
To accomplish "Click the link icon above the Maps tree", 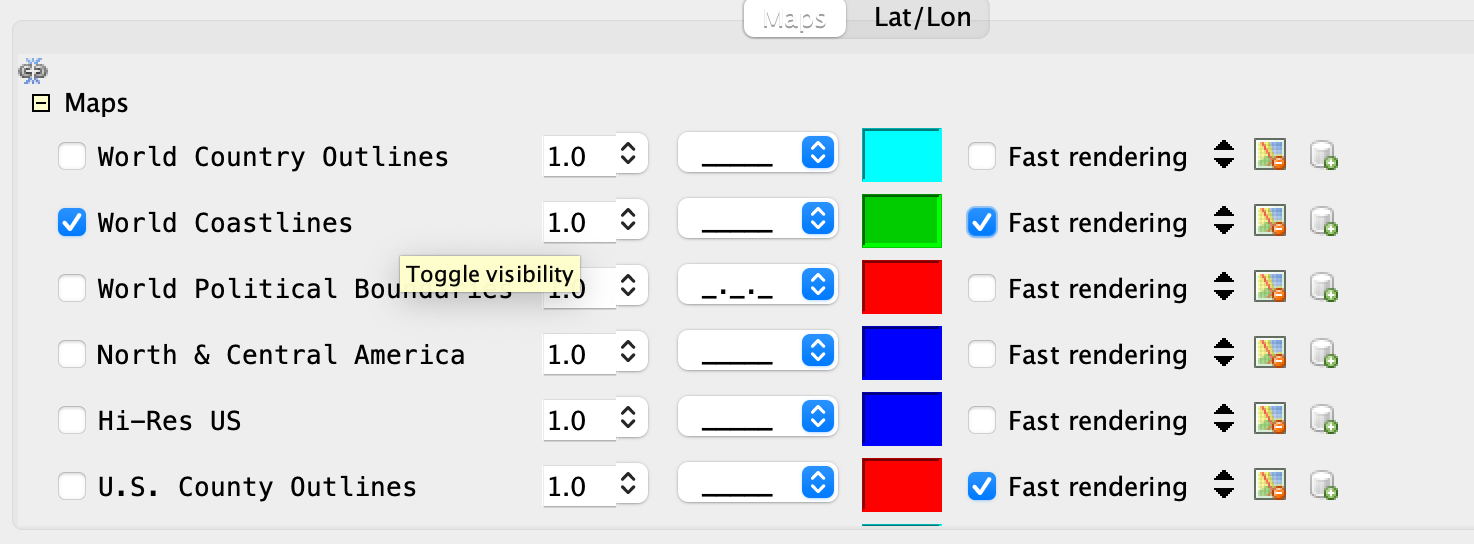I will 33,71.
